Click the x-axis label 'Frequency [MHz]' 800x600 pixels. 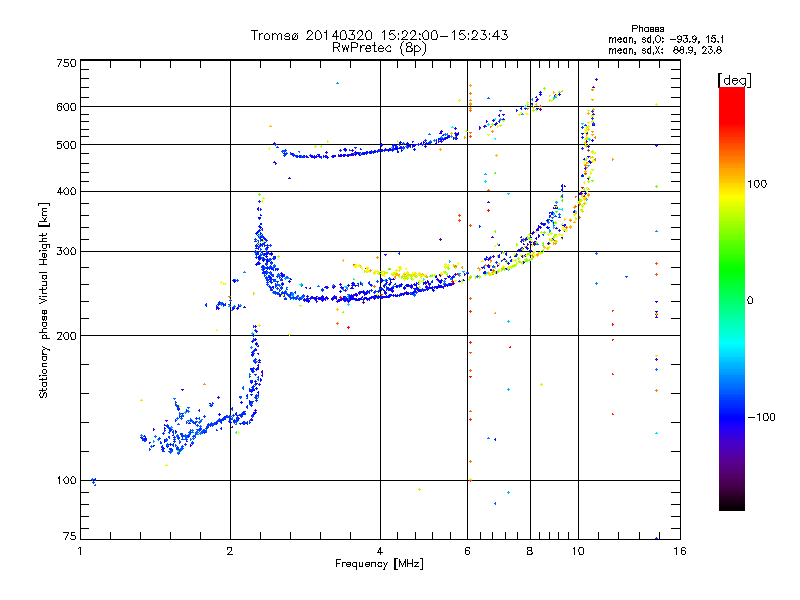click(x=379, y=564)
